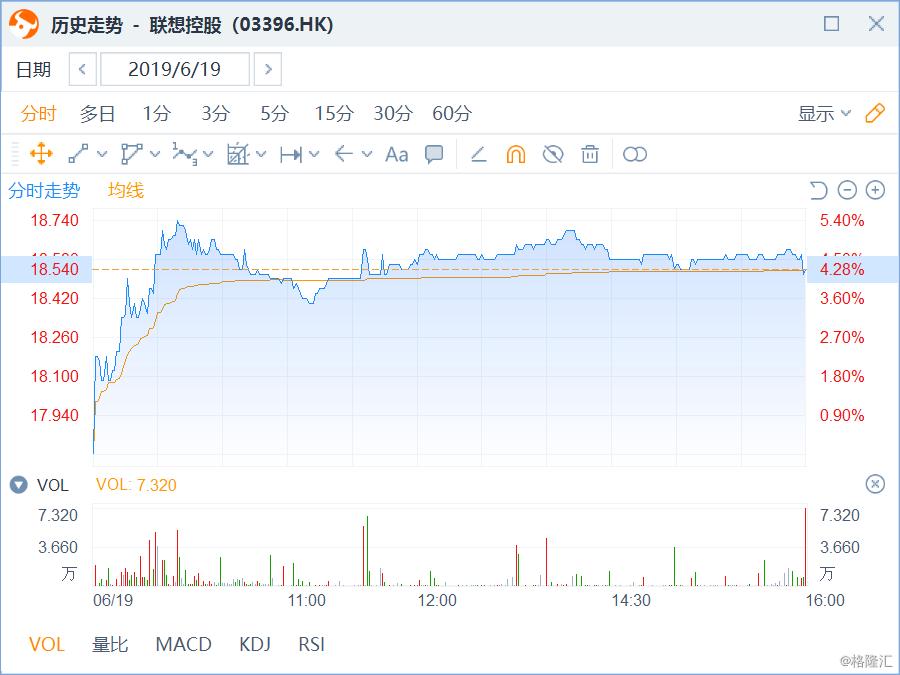The image size is (900, 675).
Task: Go to next date arrow
Action: (x=267, y=69)
